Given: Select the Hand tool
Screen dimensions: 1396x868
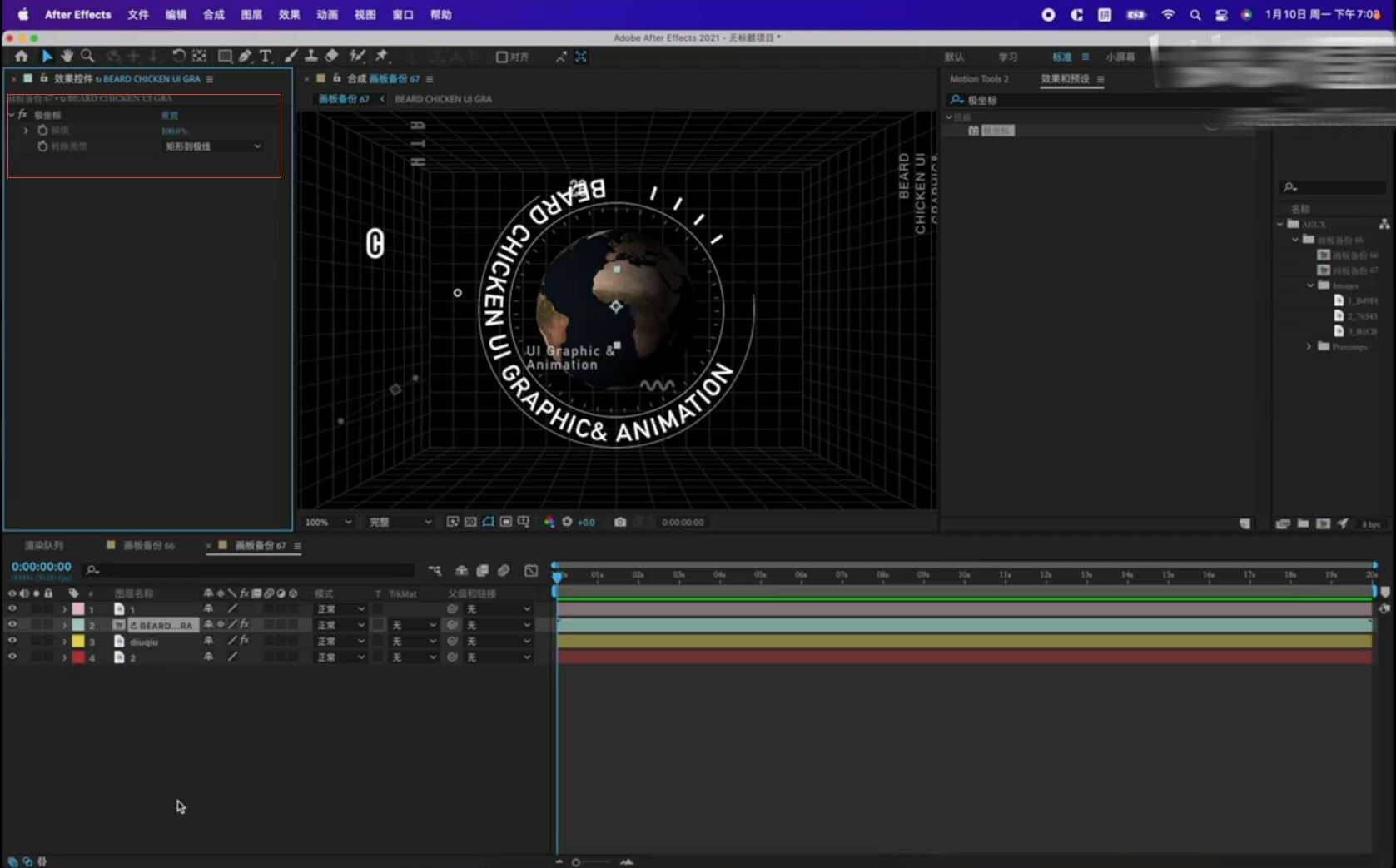Looking at the screenshot, I should pos(67,56).
